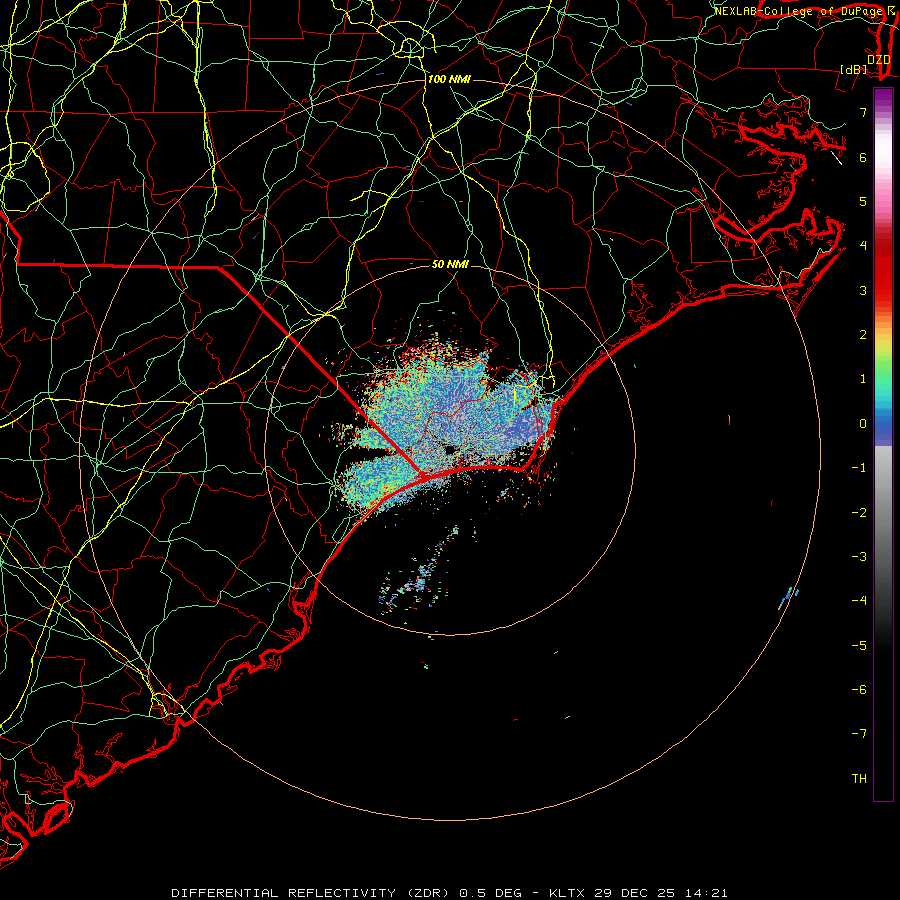The height and width of the screenshot is (900, 900).
Task: Click the -2 value on the color scale
Action: pos(859,513)
